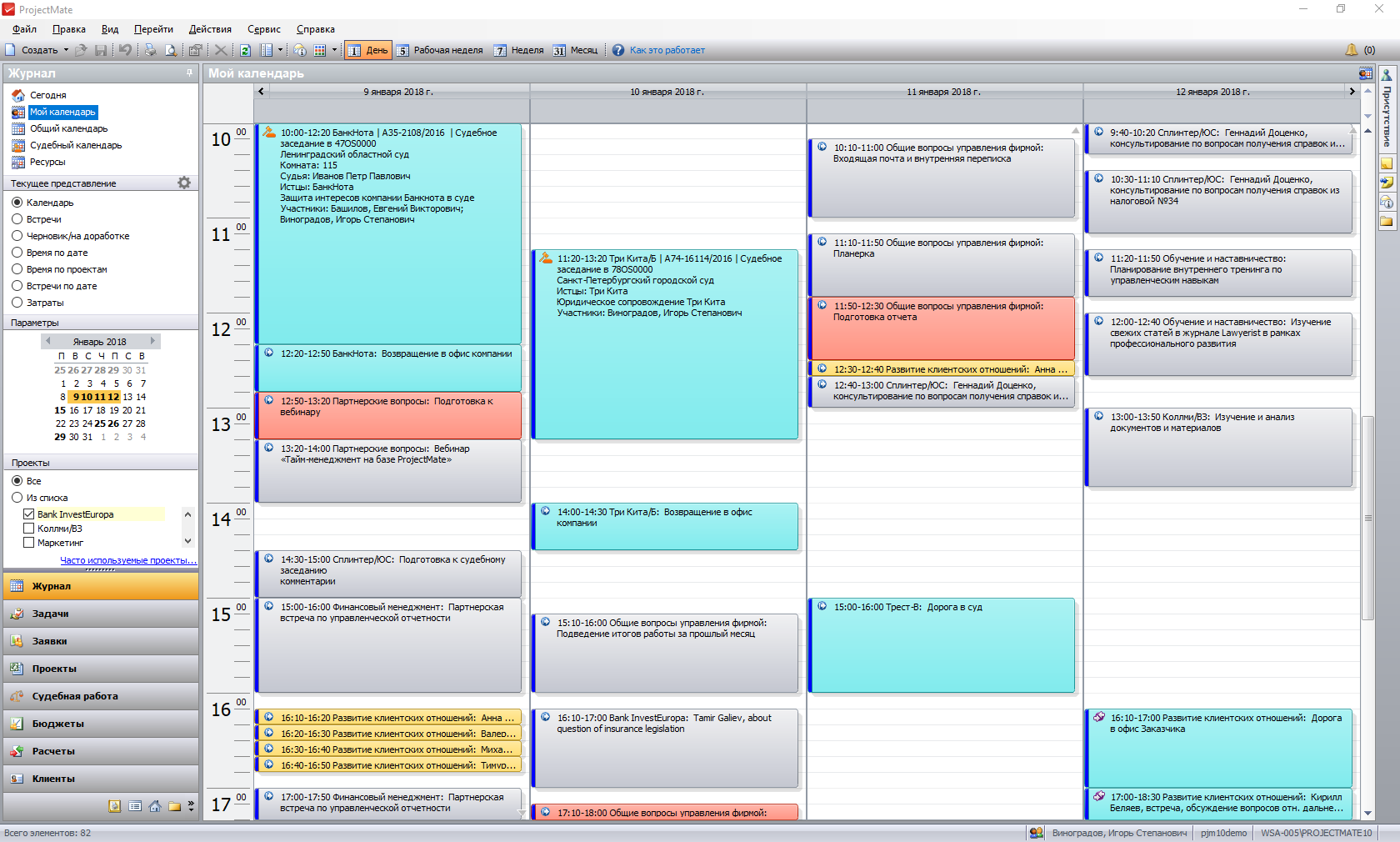Go to next month in mini calendar
1400x842 pixels.
click(x=152, y=341)
